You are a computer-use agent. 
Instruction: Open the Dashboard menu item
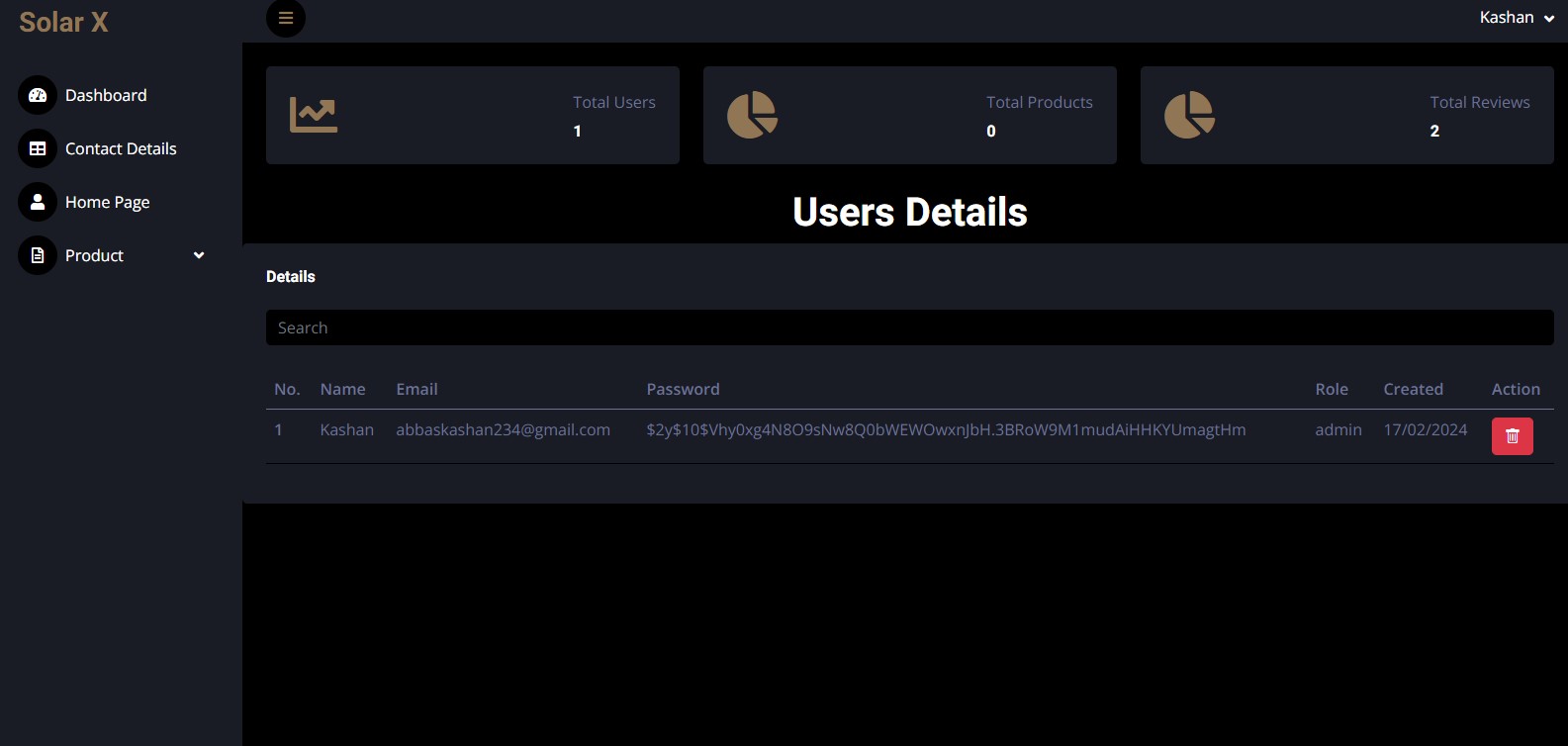[106, 95]
